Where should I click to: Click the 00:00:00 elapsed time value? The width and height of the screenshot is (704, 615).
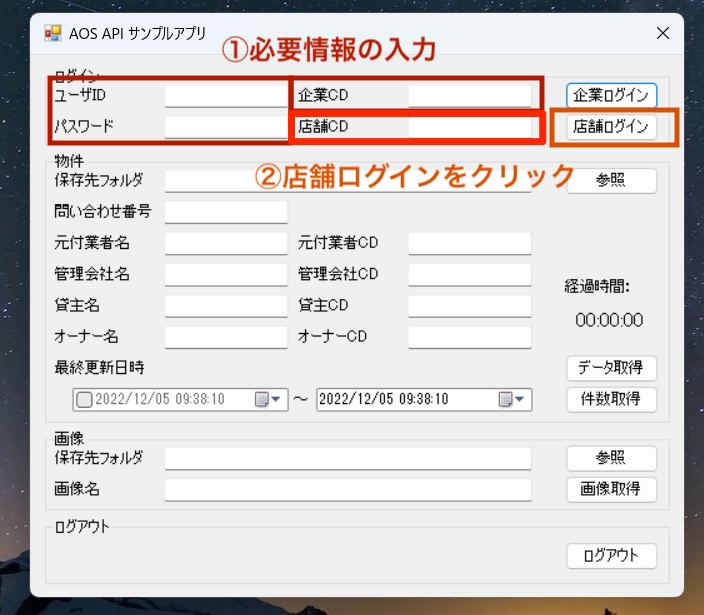(609, 320)
